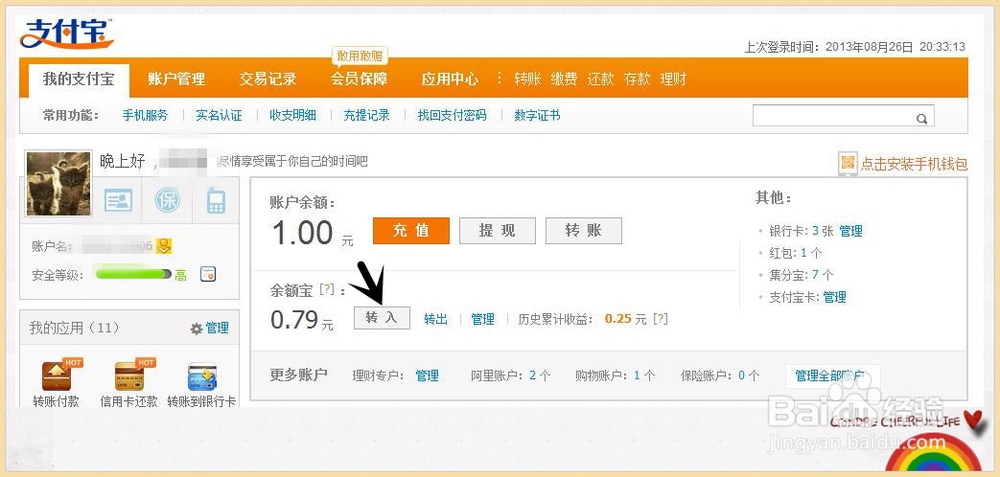Image resolution: width=1000 pixels, height=477 pixels.
Task: Open the ID card profile icon
Action: pos(119,201)
